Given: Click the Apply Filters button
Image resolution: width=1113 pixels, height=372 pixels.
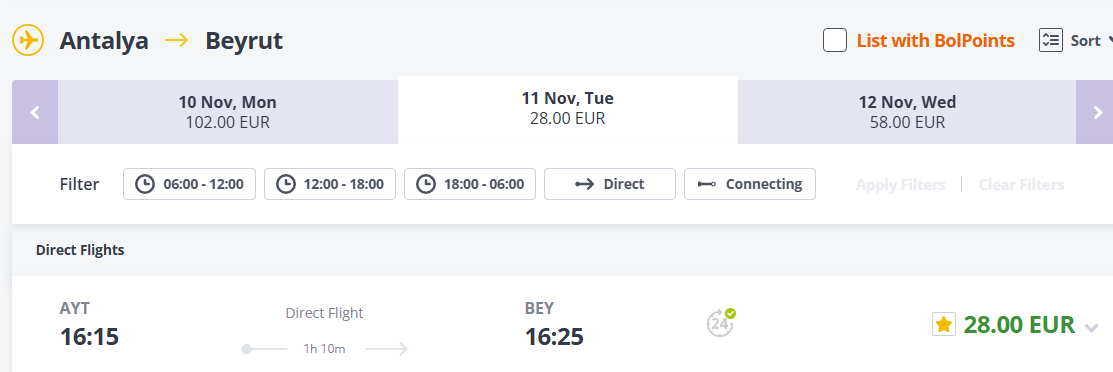Looking at the screenshot, I should pos(901,185).
